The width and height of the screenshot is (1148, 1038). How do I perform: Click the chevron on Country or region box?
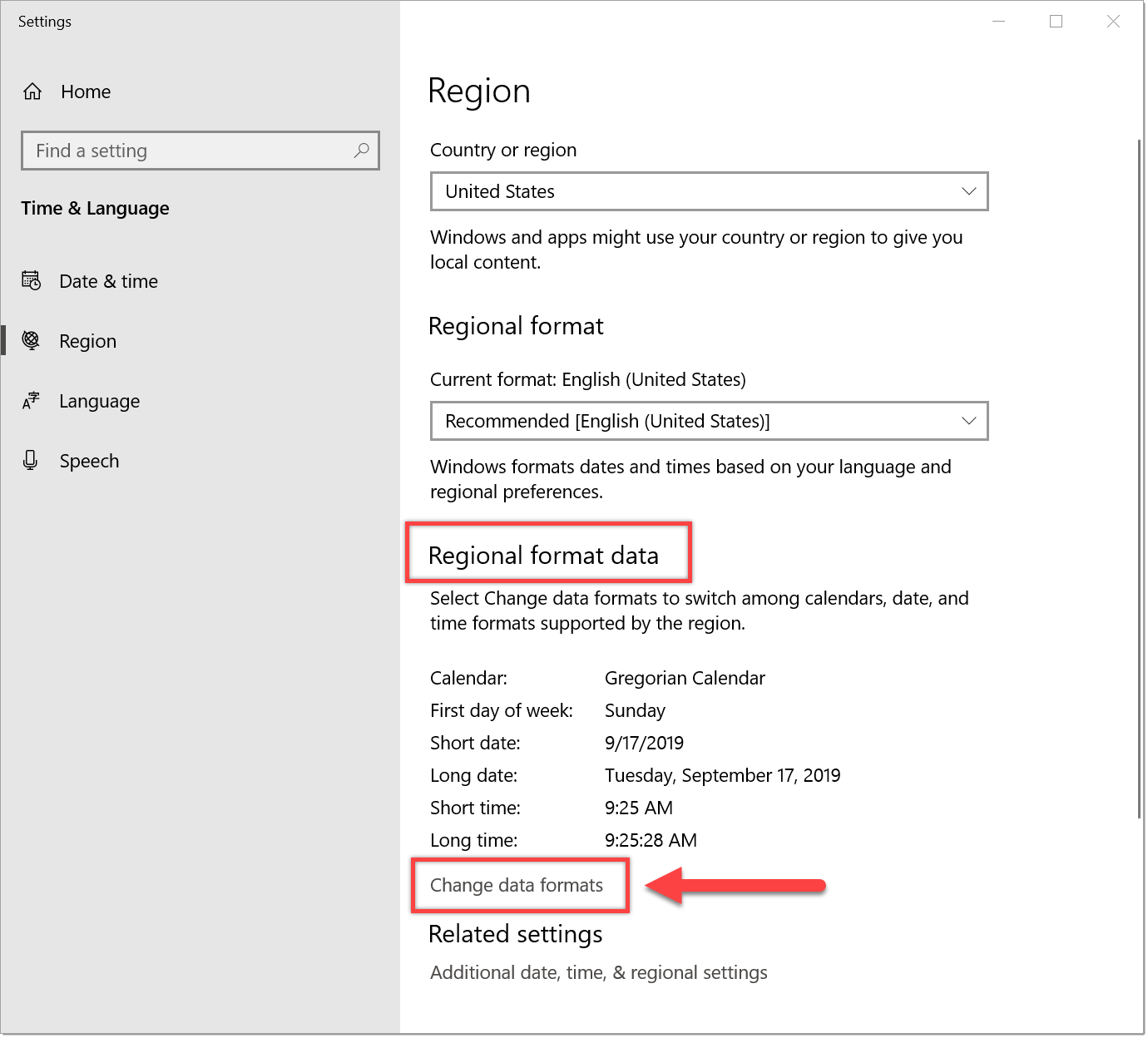click(x=968, y=191)
